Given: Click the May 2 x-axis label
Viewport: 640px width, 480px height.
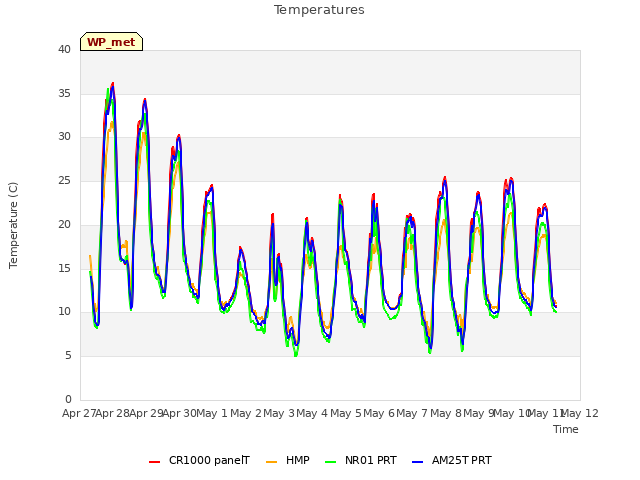Looking at the screenshot, I should pyautogui.click(x=246, y=413).
